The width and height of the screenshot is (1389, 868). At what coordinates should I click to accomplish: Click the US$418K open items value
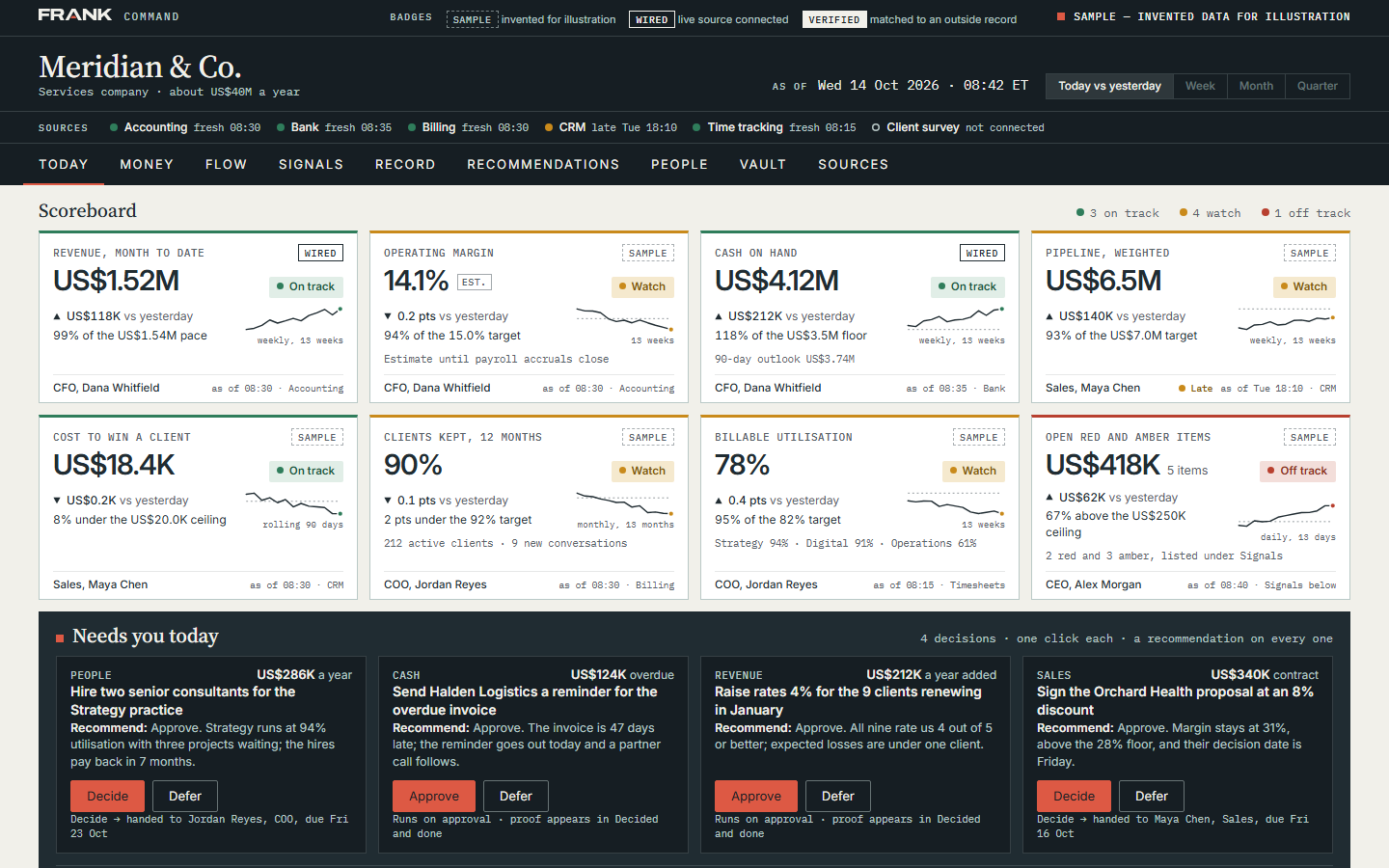coord(1103,465)
